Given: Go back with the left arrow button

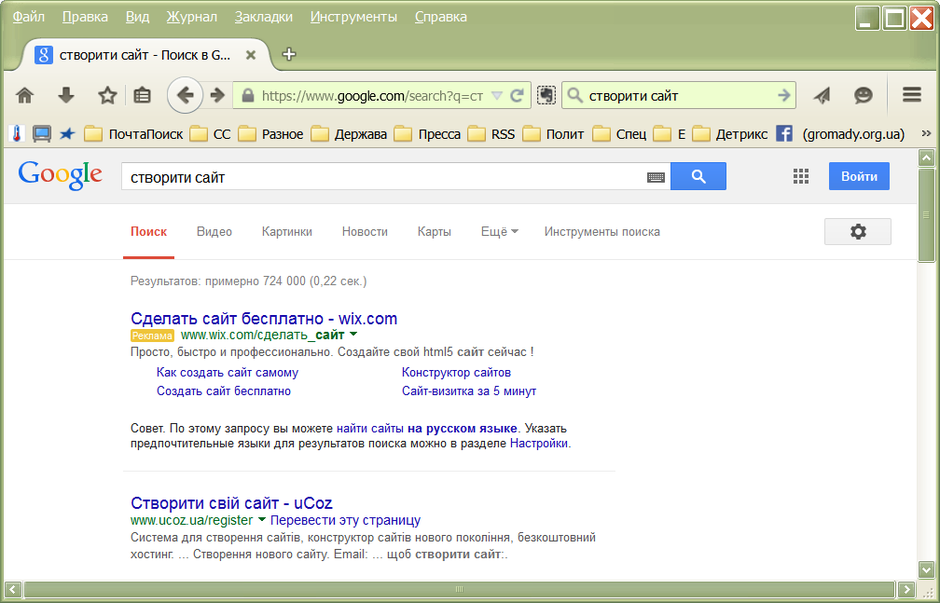Looking at the screenshot, I should (x=185, y=95).
